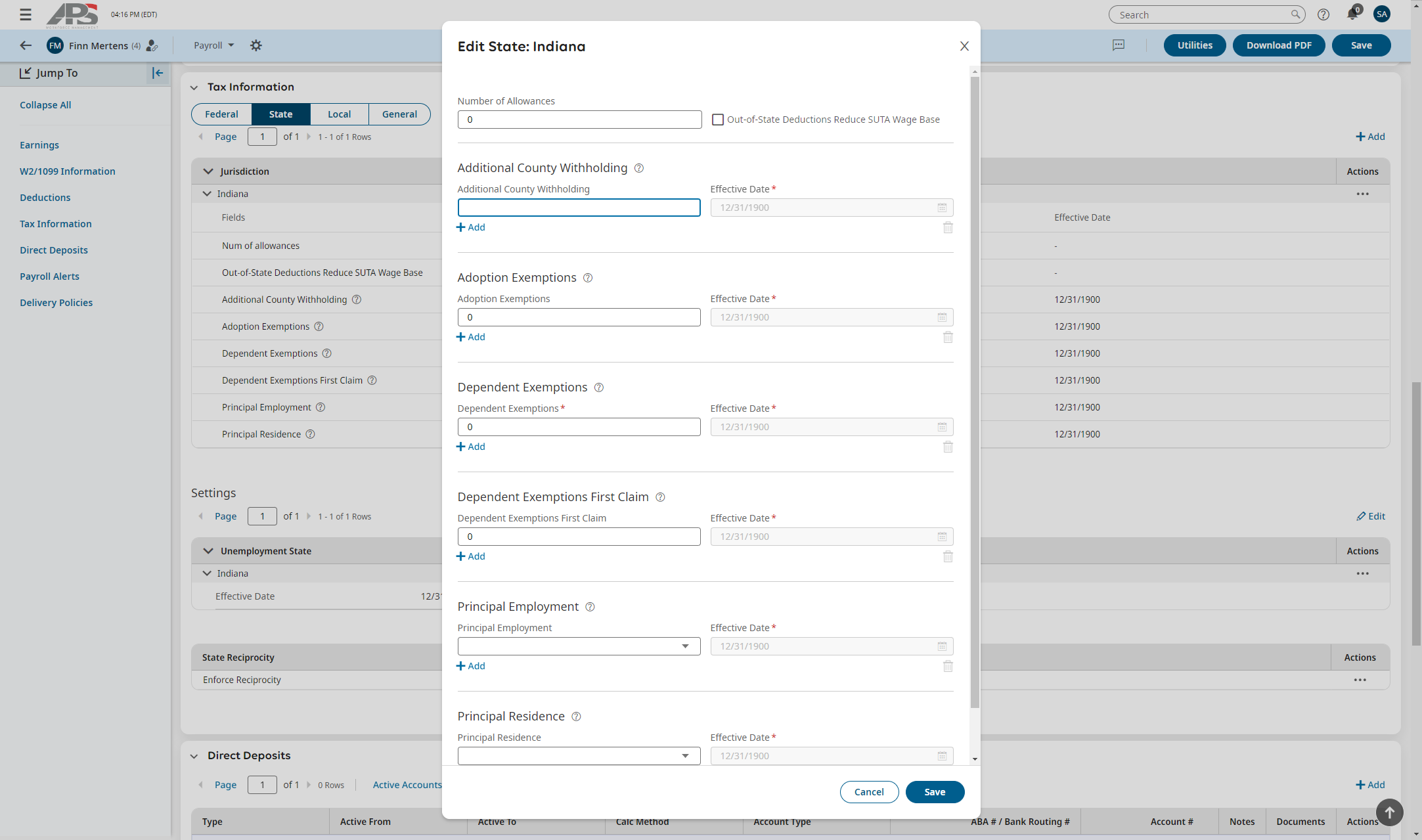The height and width of the screenshot is (840, 1422).
Task: Open calendar for Dependent Exemptions effective date
Action: coord(942,427)
